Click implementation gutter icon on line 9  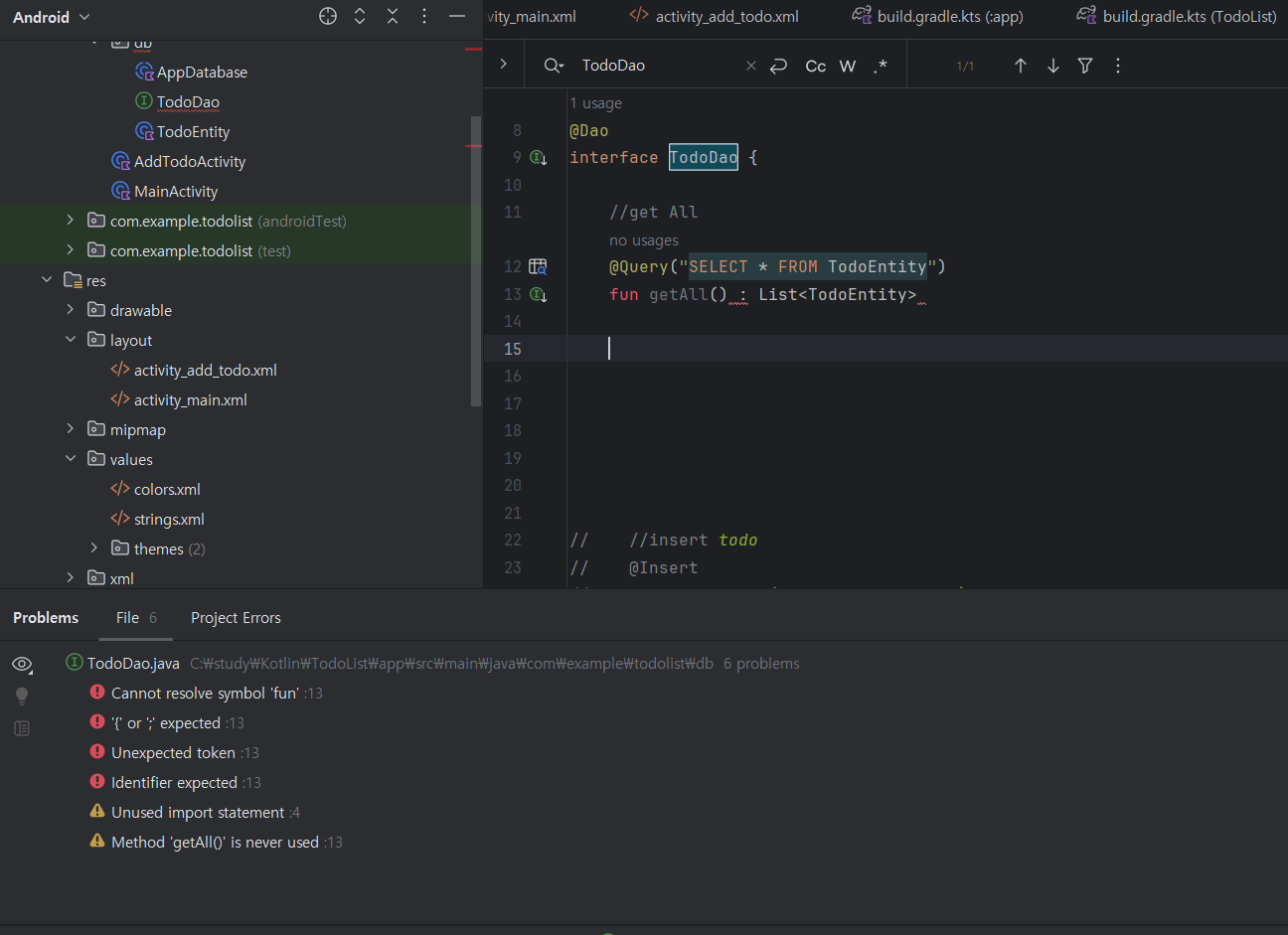[538, 158]
